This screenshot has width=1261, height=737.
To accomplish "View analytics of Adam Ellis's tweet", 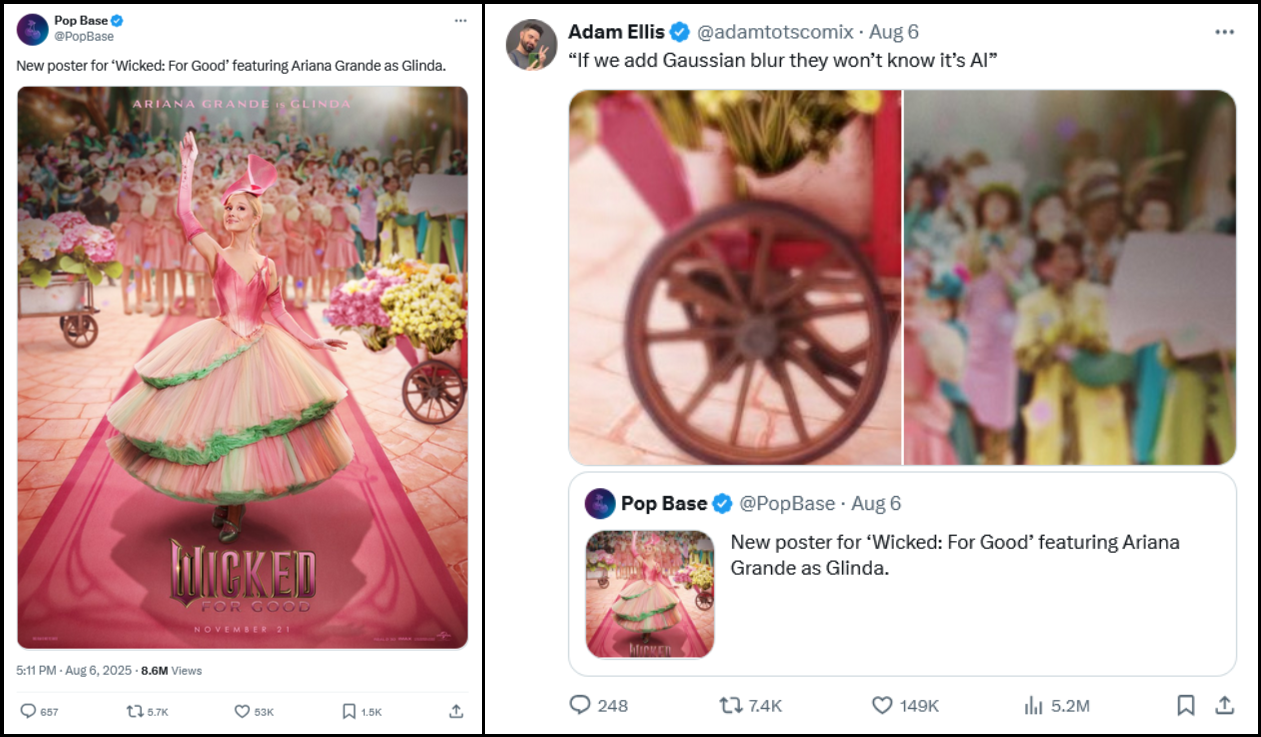I will click(x=1034, y=705).
